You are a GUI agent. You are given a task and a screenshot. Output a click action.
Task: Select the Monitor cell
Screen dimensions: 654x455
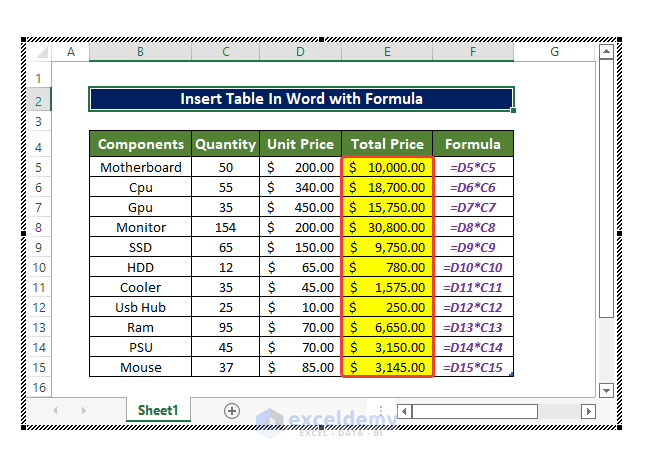click(x=141, y=227)
